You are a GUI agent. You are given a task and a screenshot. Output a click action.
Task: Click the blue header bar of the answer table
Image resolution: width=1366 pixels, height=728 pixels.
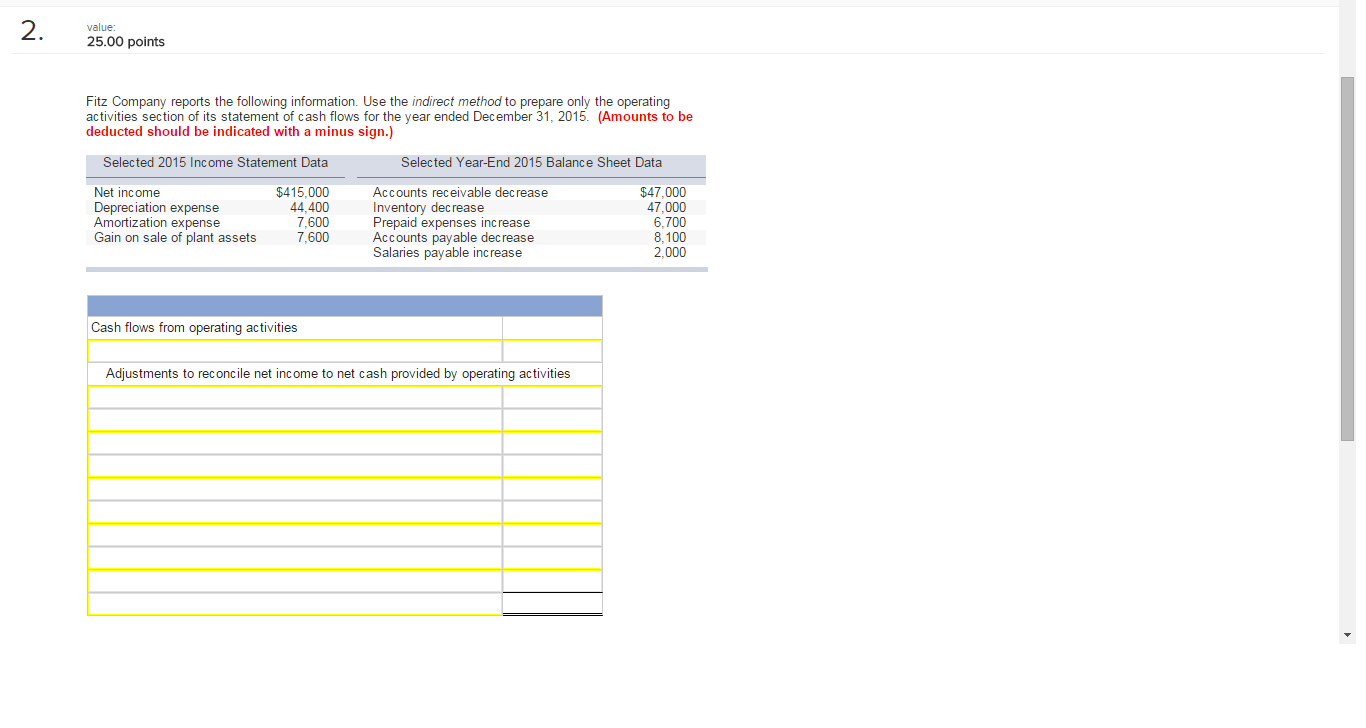[344, 305]
